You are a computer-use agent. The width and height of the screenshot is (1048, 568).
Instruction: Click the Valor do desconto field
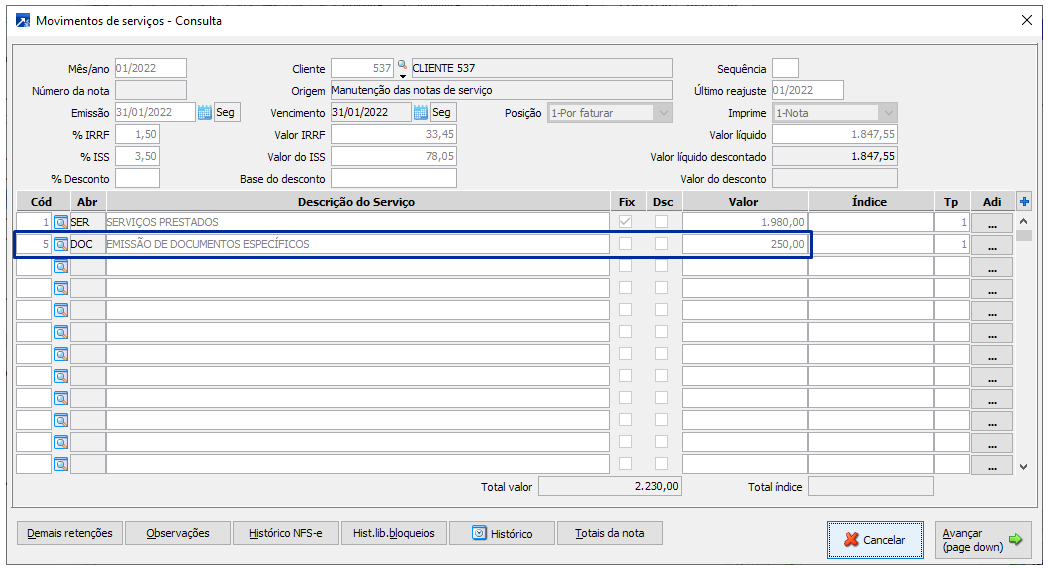[835, 178]
